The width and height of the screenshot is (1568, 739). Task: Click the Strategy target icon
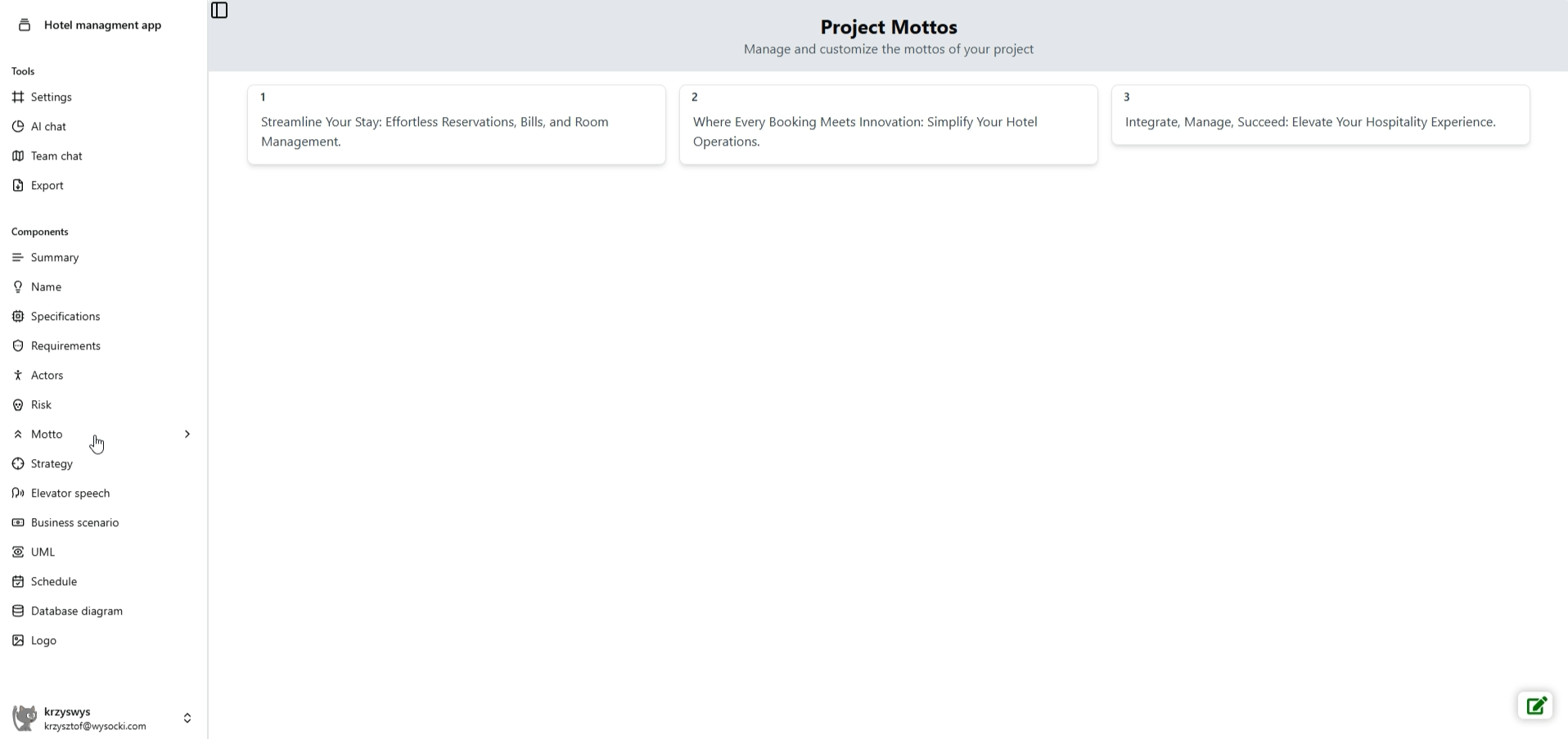[x=18, y=464]
